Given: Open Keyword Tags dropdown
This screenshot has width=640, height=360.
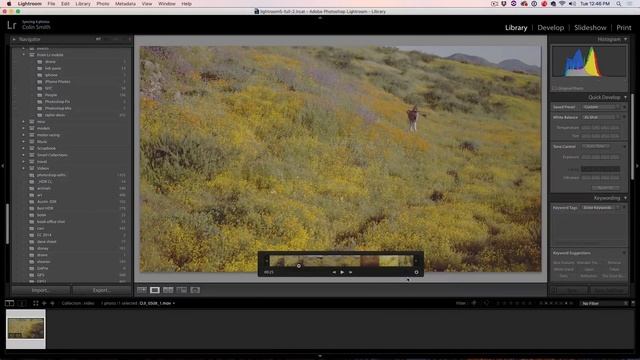Looking at the screenshot, I should coord(601,208).
